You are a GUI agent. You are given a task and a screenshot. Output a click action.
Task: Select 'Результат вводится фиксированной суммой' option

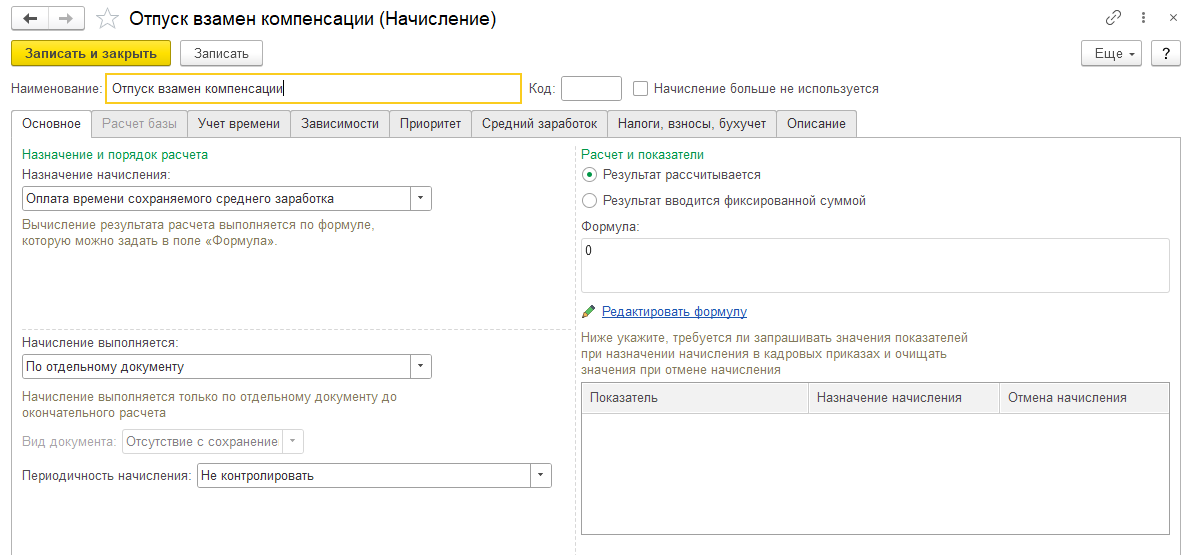(589, 201)
